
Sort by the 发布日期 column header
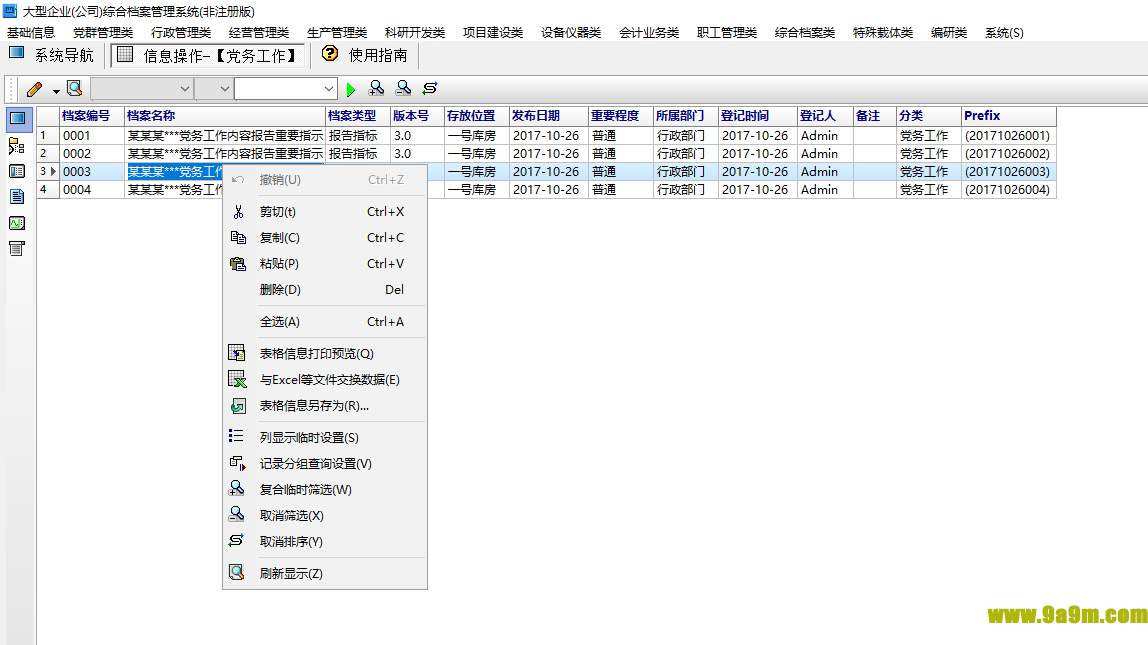pyautogui.click(x=548, y=116)
